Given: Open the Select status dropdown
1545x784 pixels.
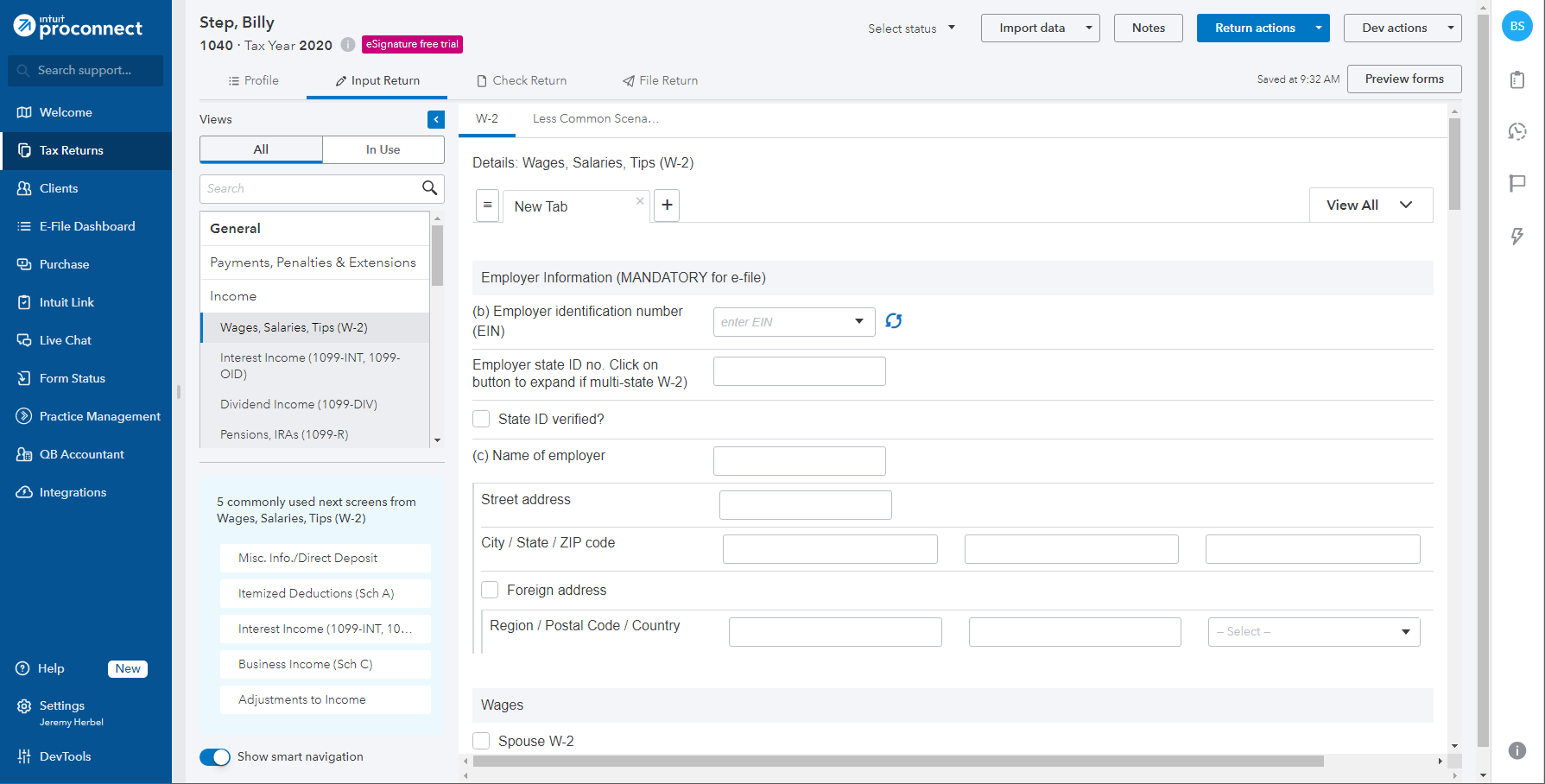Looking at the screenshot, I should [x=912, y=28].
